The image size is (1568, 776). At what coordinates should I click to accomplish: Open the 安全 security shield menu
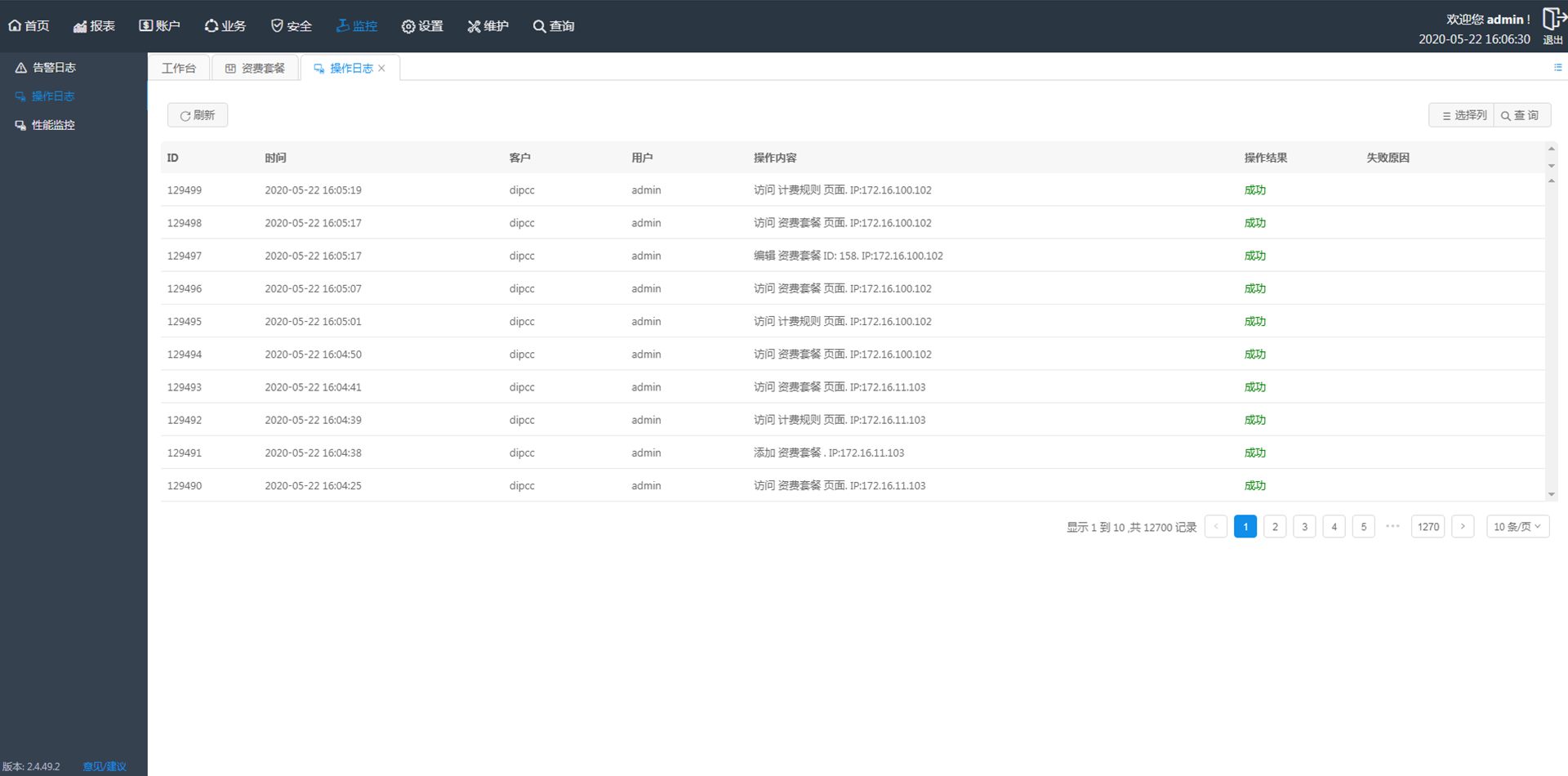point(291,26)
